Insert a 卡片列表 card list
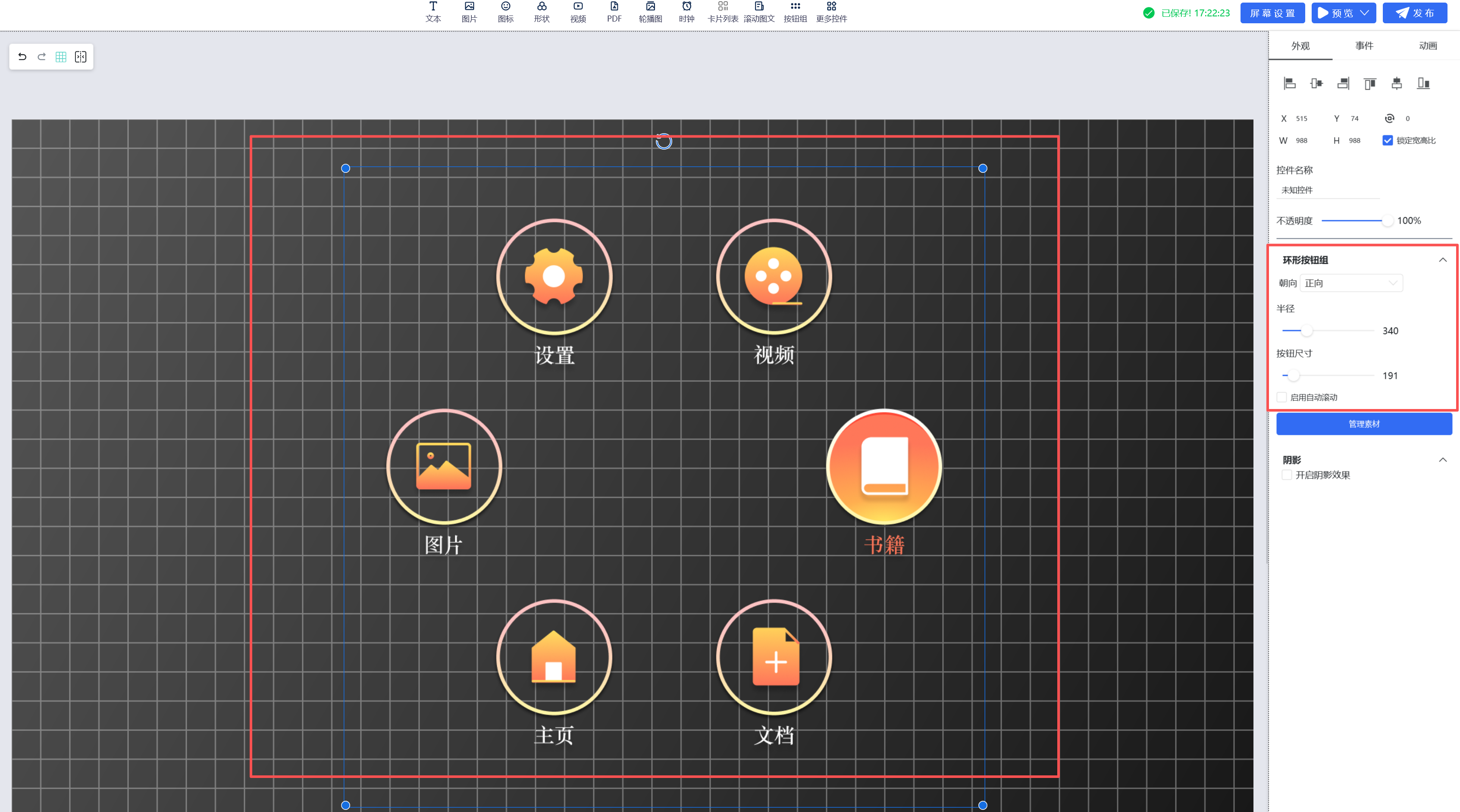Viewport: 1460px width, 812px height. point(723,12)
